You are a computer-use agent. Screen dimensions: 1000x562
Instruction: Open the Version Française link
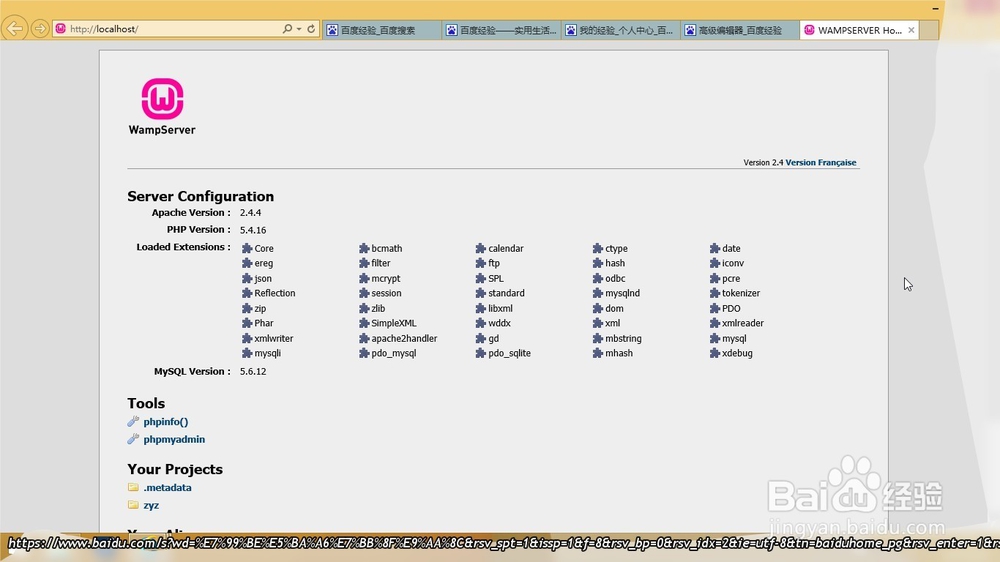click(821, 163)
